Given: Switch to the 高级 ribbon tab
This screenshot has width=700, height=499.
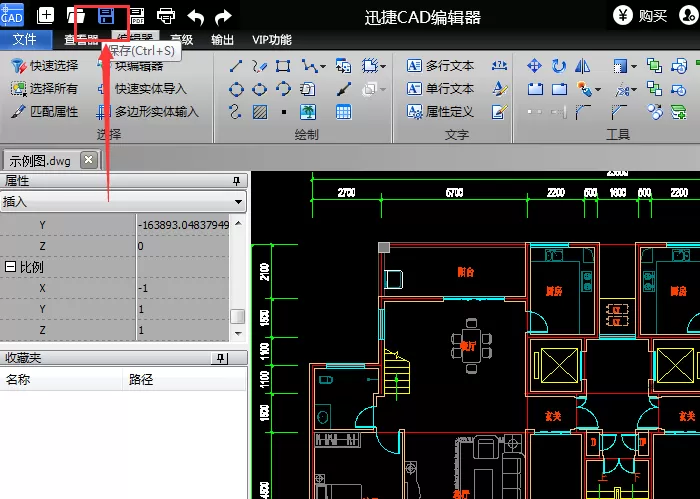Looking at the screenshot, I should [182, 40].
